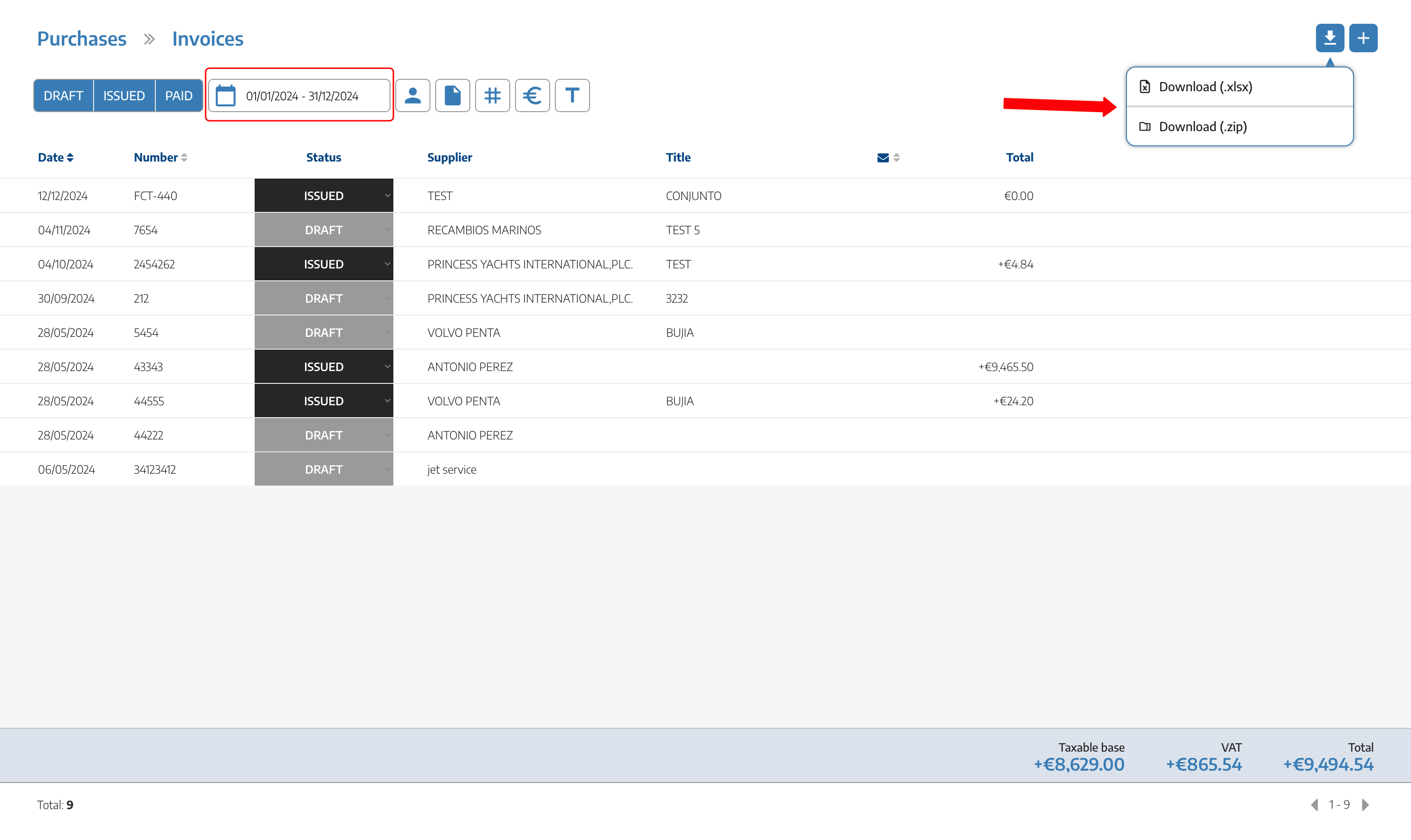Click date 30/09/2024
Viewport: 1411px width, 840px height.
tap(66, 298)
